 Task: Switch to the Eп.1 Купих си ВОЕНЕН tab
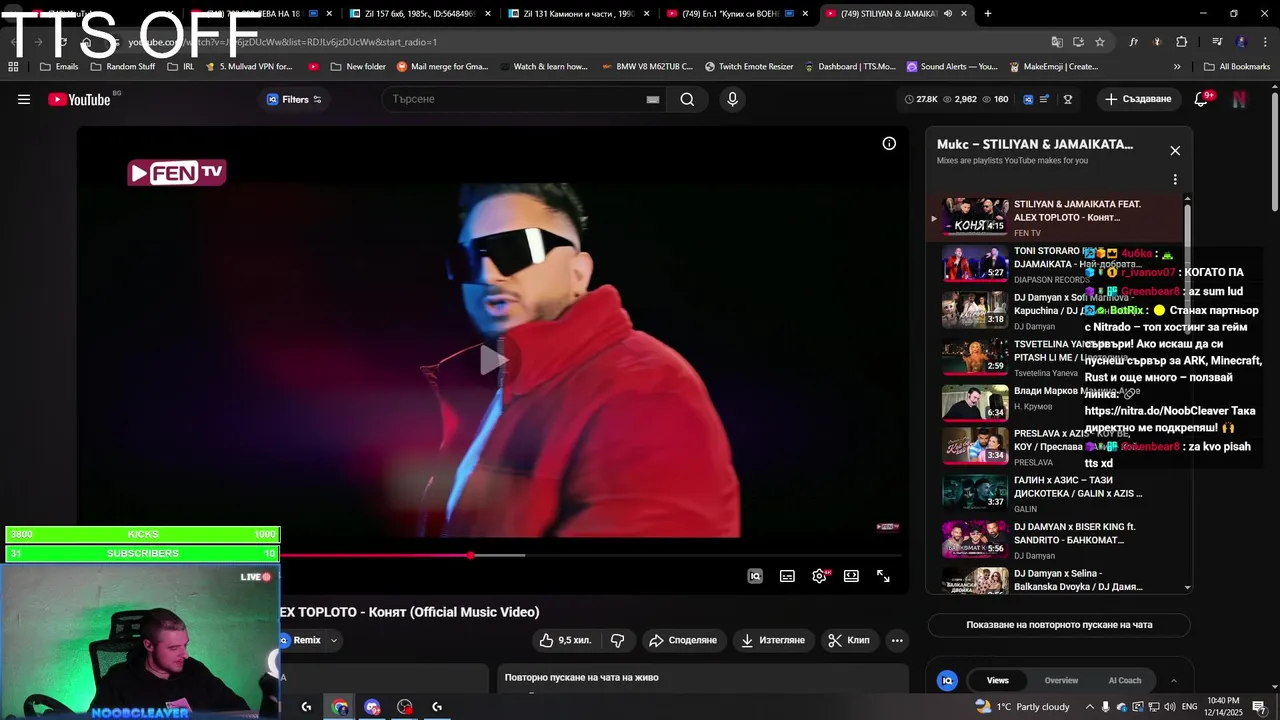click(x=735, y=14)
